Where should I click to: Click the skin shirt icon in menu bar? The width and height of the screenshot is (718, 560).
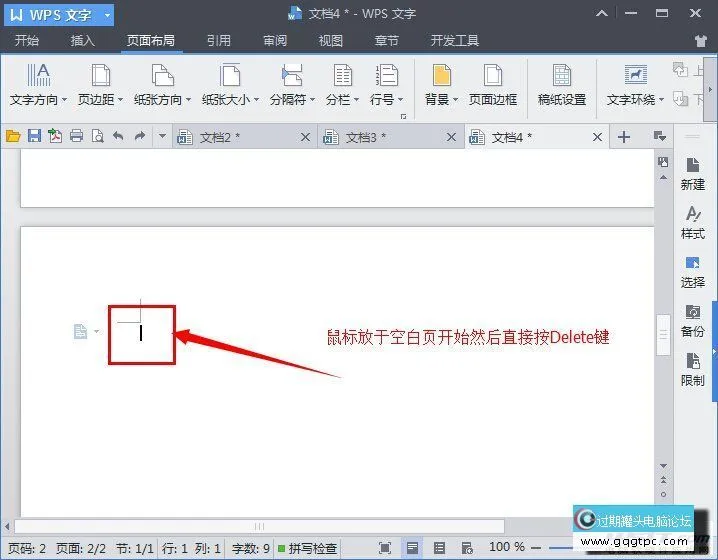tap(701, 41)
